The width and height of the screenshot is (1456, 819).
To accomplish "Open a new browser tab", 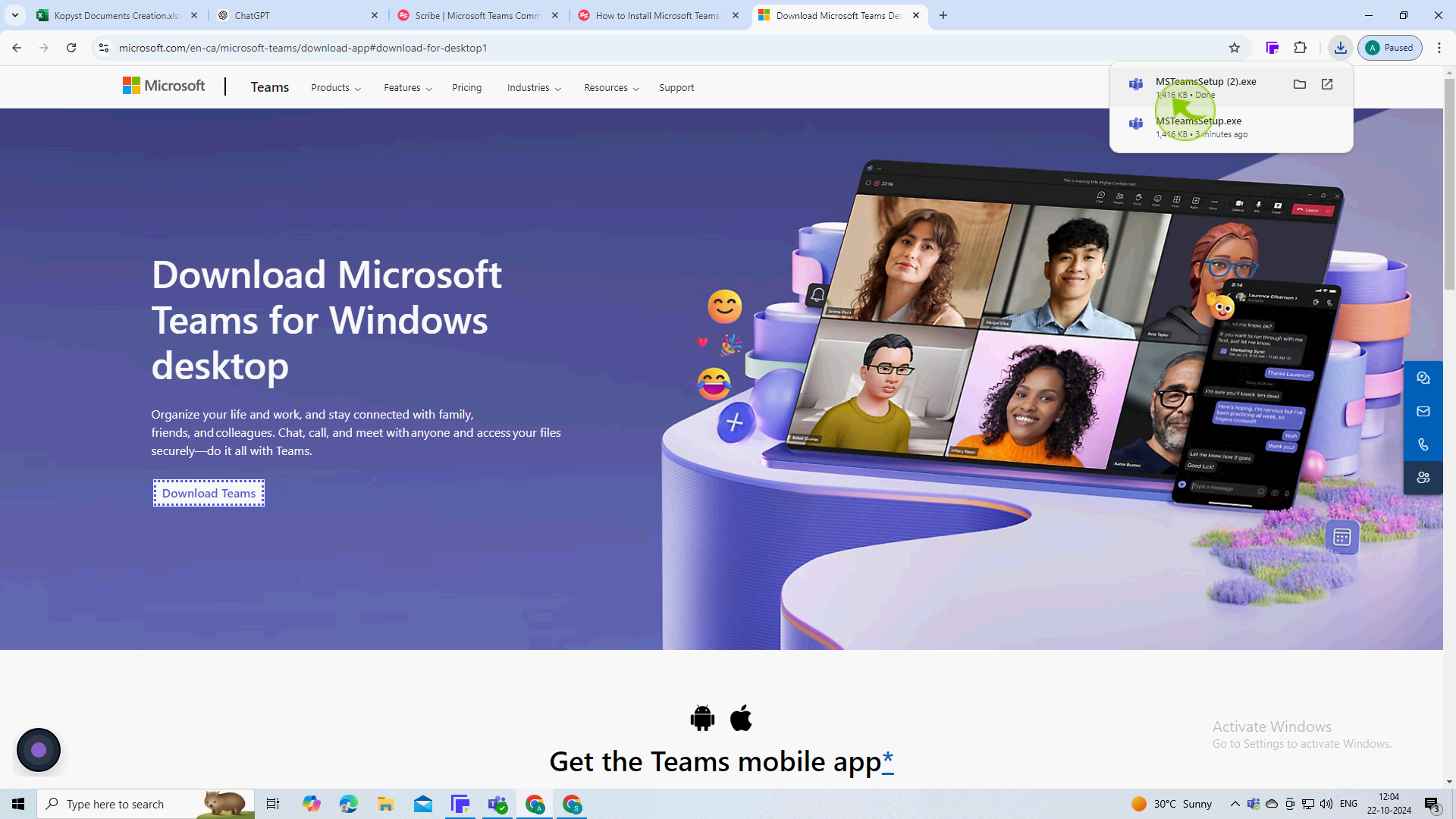I will [943, 15].
